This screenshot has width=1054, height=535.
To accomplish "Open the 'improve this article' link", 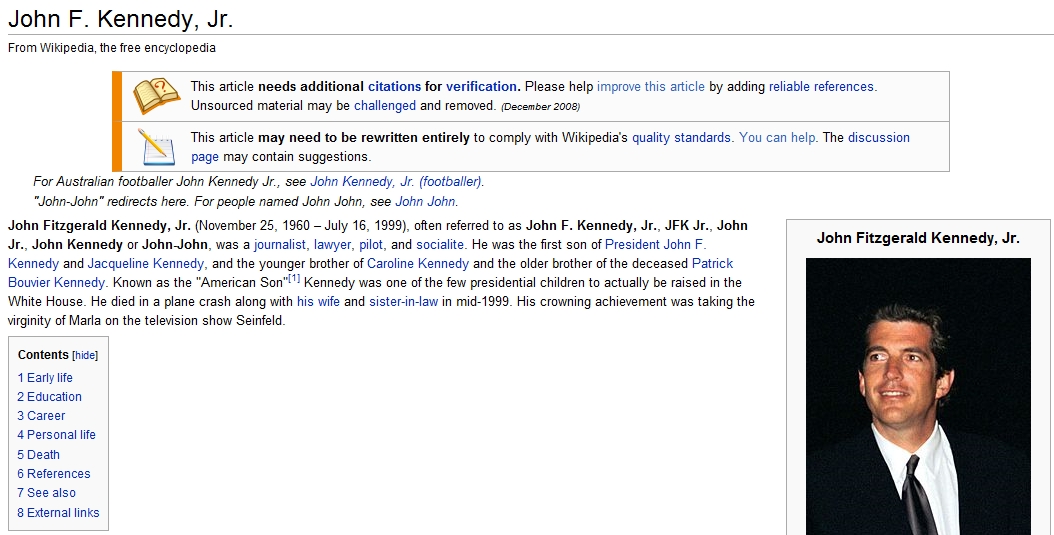I will pyautogui.click(x=651, y=87).
